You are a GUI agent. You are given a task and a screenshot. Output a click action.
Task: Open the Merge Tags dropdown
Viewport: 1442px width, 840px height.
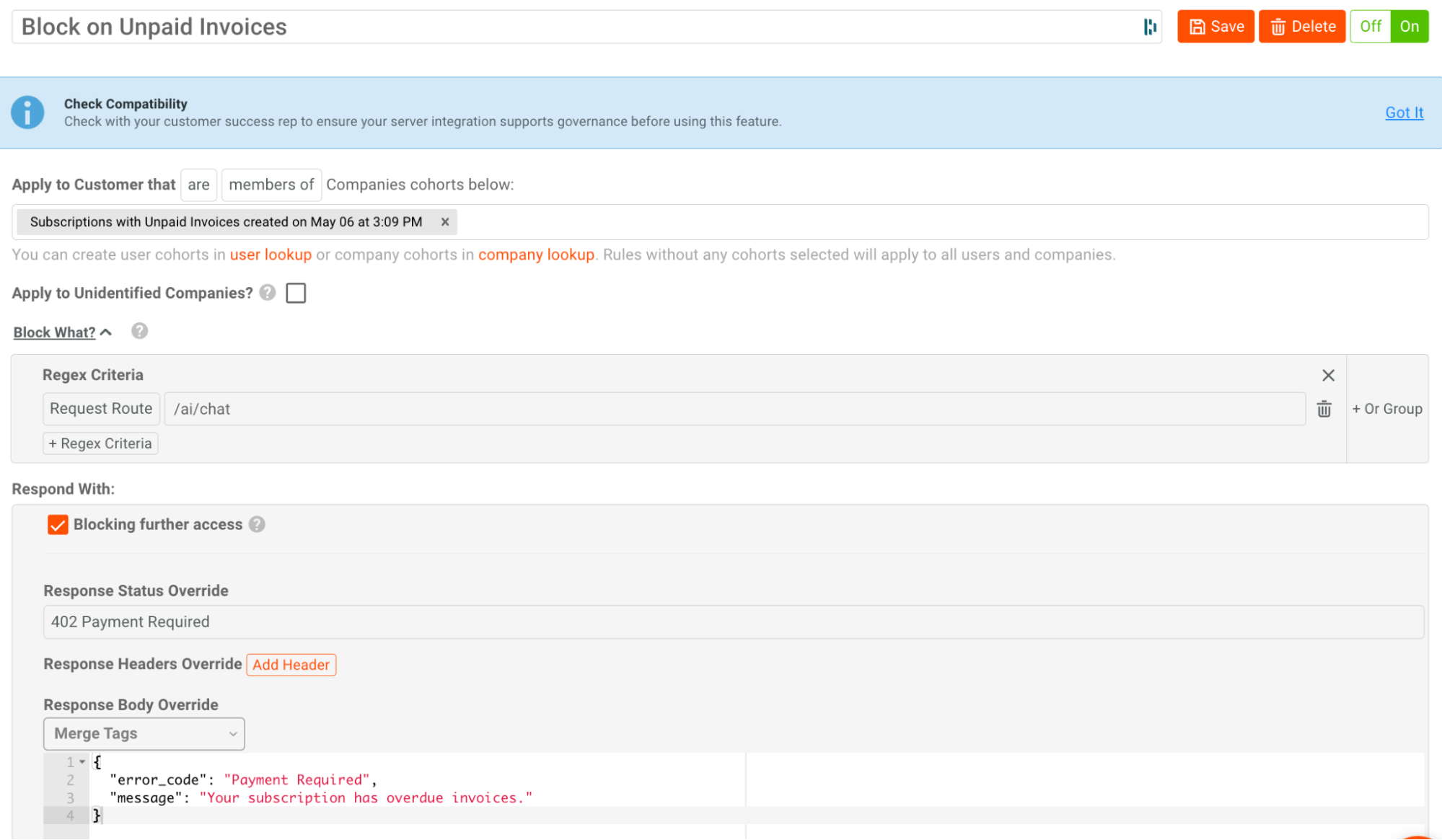144,733
